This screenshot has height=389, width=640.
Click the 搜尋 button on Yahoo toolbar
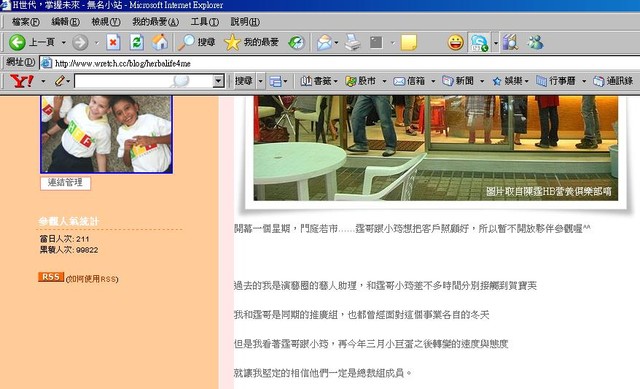click(x=244, y=81)
